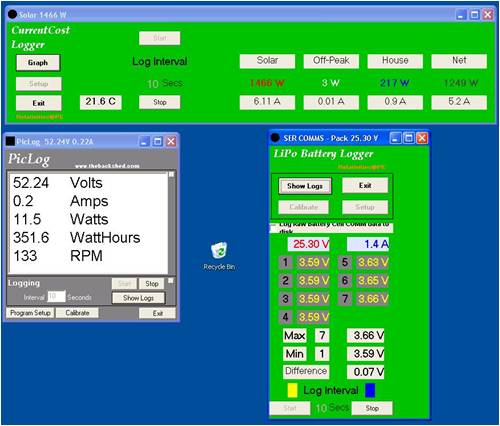Click the 1466 W solar reading
The width and height of the screenshot is (500, 426).
[267, 83]
